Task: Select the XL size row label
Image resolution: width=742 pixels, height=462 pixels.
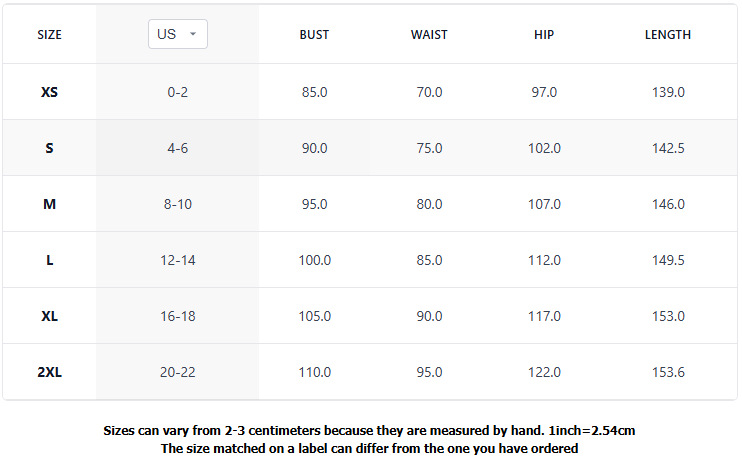Action: point(49,316)
